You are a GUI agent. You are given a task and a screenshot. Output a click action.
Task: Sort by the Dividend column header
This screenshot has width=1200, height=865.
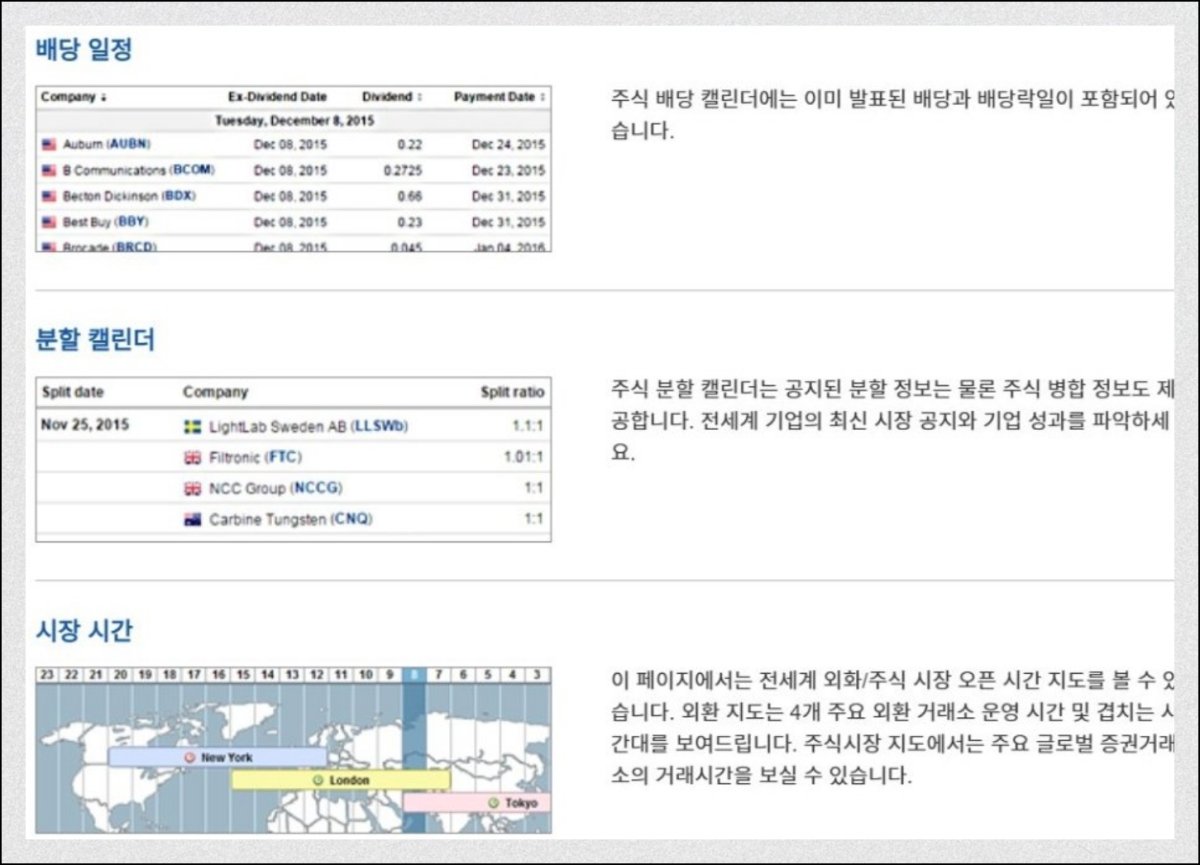pyautogui.click(x=391, y=97)
